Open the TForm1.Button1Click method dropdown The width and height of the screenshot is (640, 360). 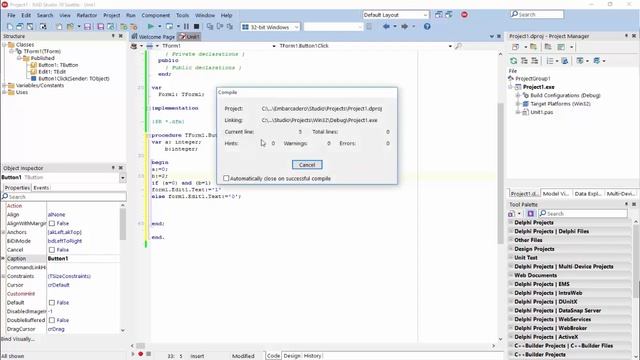(450, 46)
